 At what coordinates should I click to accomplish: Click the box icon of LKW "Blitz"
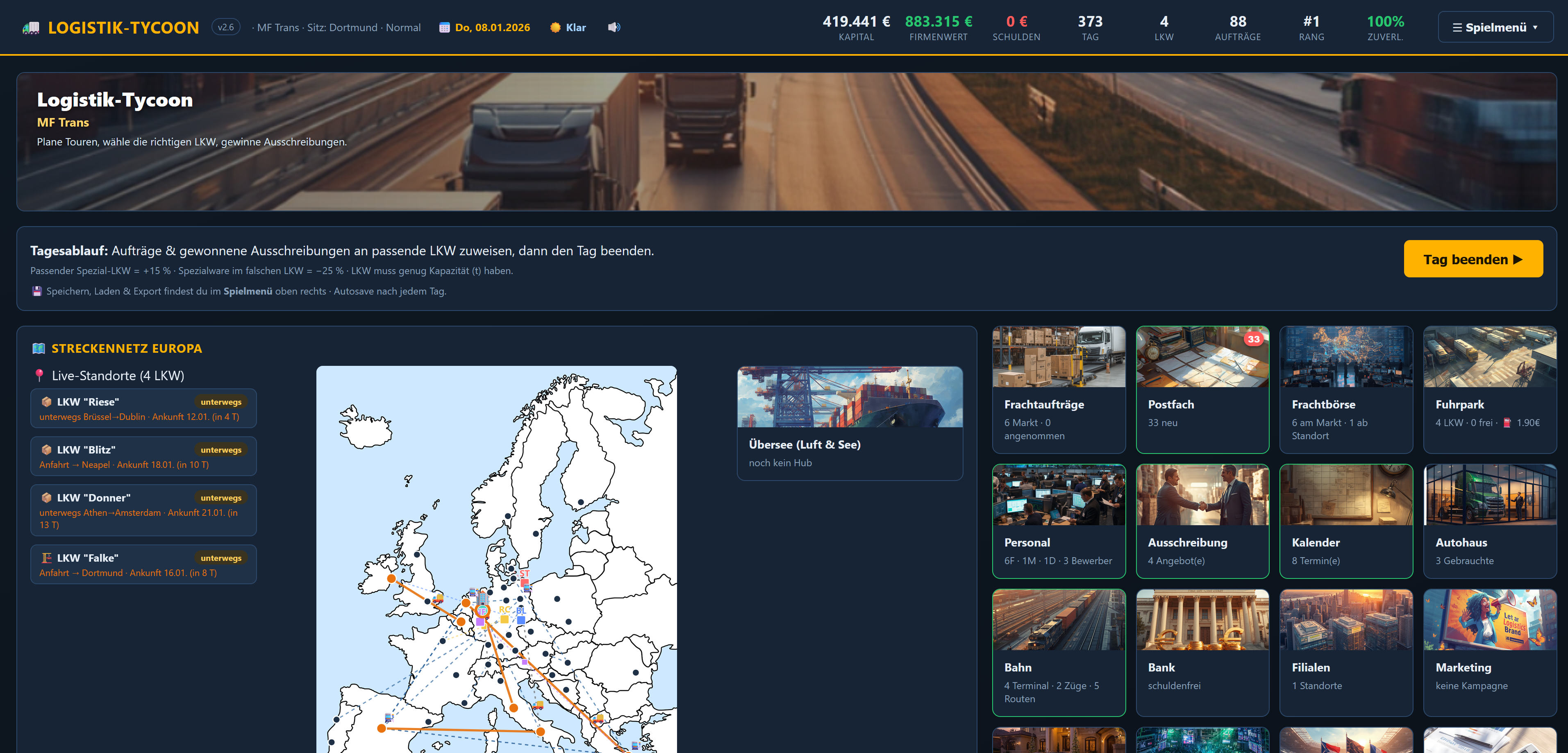[46, 450]
